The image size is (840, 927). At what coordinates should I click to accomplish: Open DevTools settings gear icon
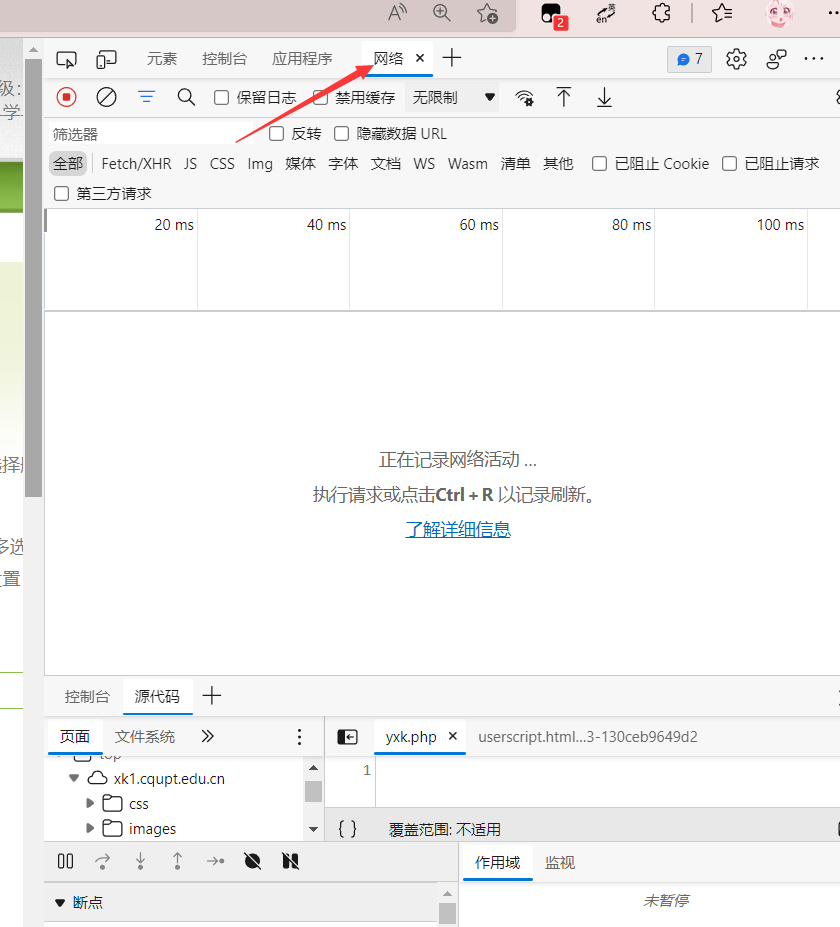coord(736,59)
